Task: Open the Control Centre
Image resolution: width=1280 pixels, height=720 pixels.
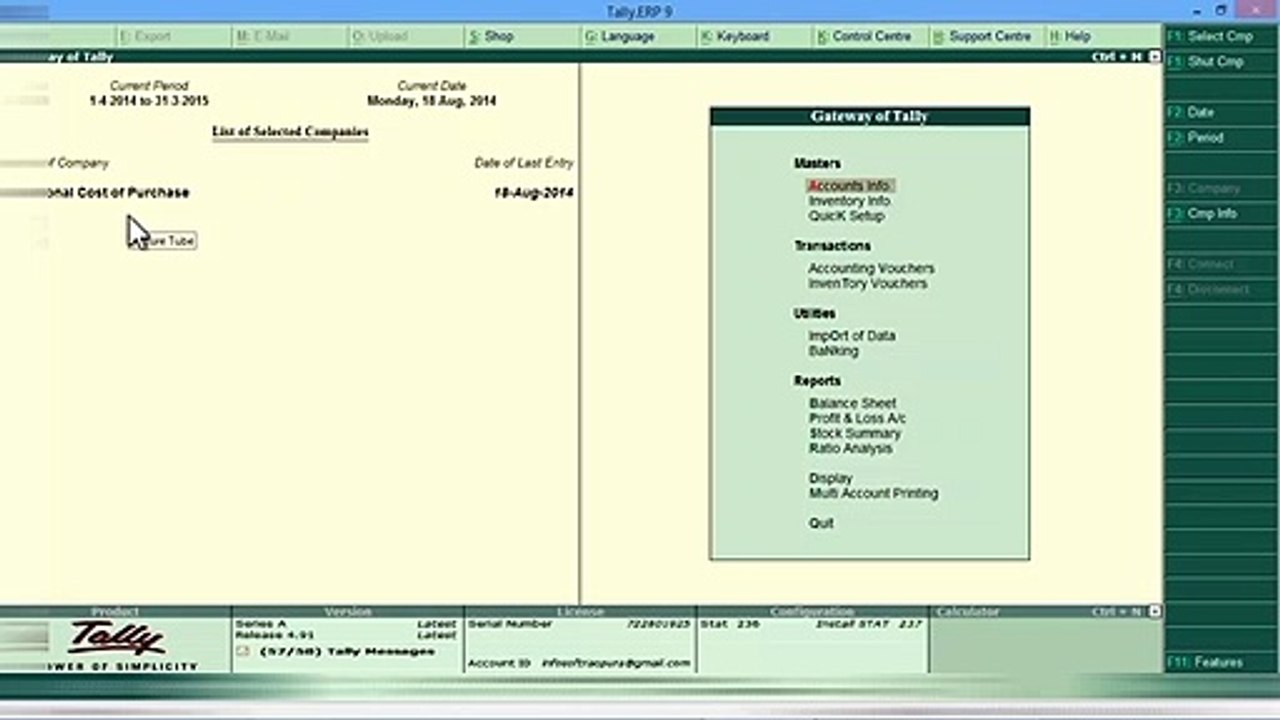Action: tap(869, 36)
